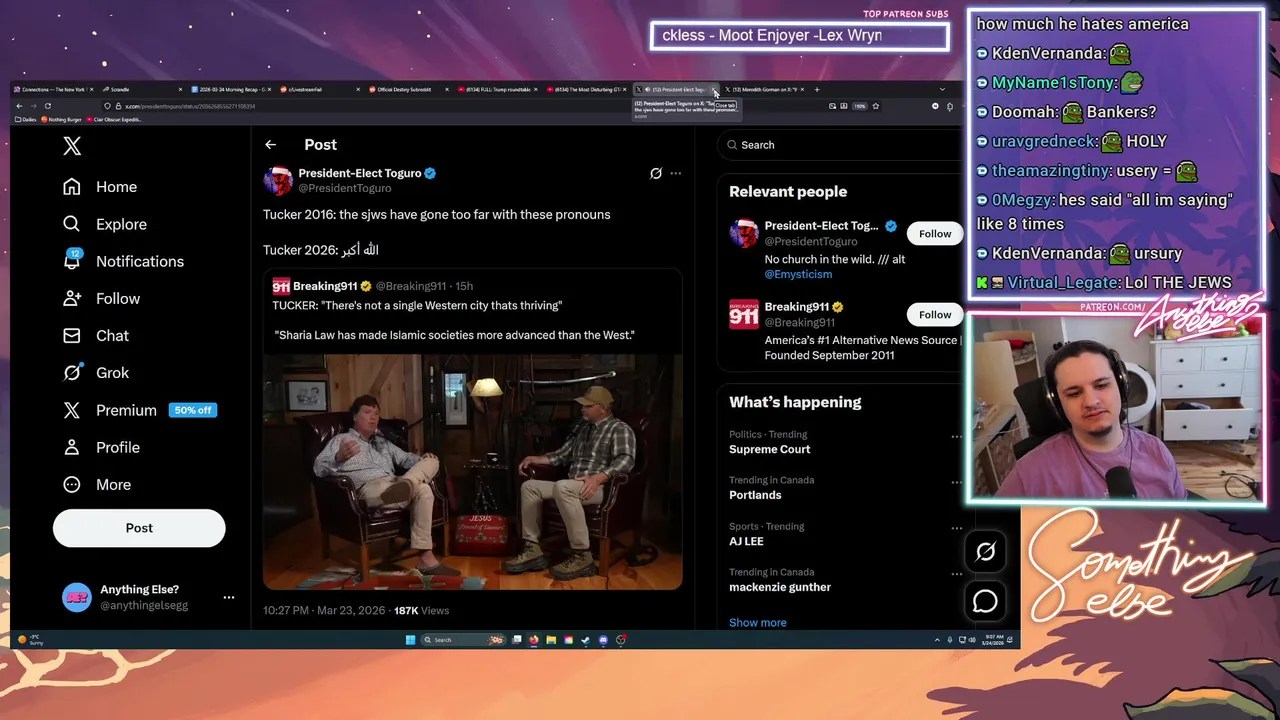Viewport: 1280px width, 720px height.
Task: Open the Portlands trending topic
Action: click(755, 495)
